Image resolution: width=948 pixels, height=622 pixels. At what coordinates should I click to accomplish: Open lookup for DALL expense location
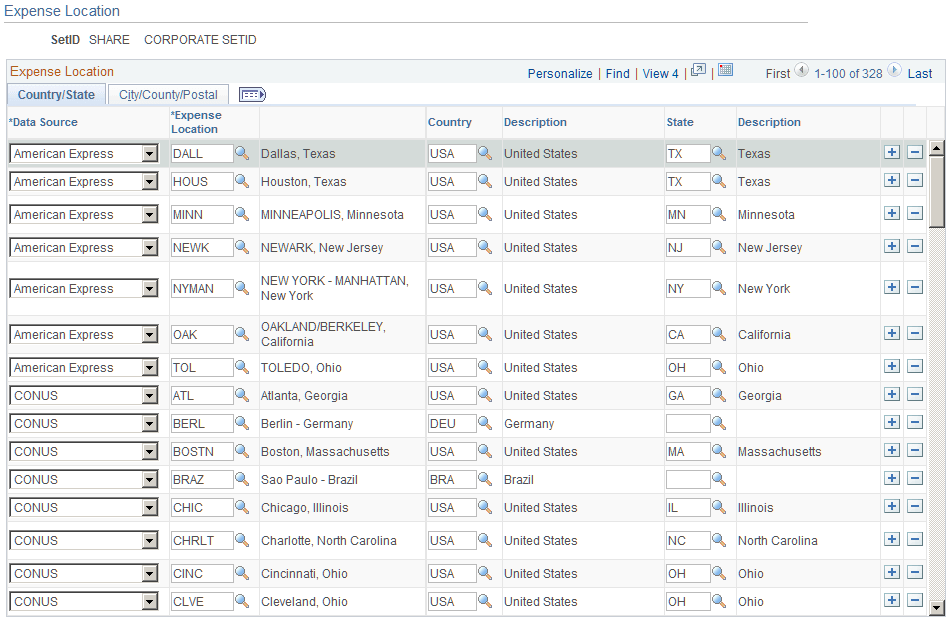tap(241, 153)
